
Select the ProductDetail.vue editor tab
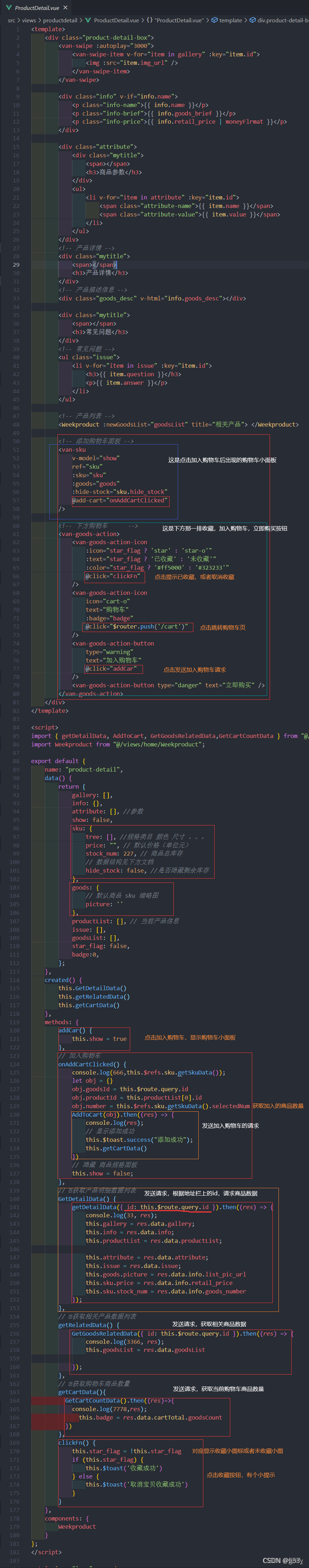click(37, 8)
